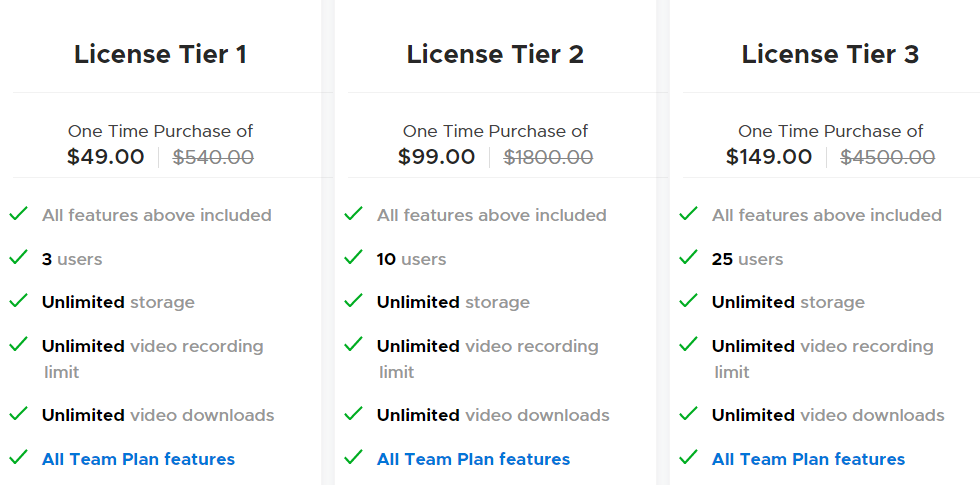Click Tier 1 All Team Plan features checkmark
The height and width of the screenshot is (485, 980).
click(x=19, y=457)
